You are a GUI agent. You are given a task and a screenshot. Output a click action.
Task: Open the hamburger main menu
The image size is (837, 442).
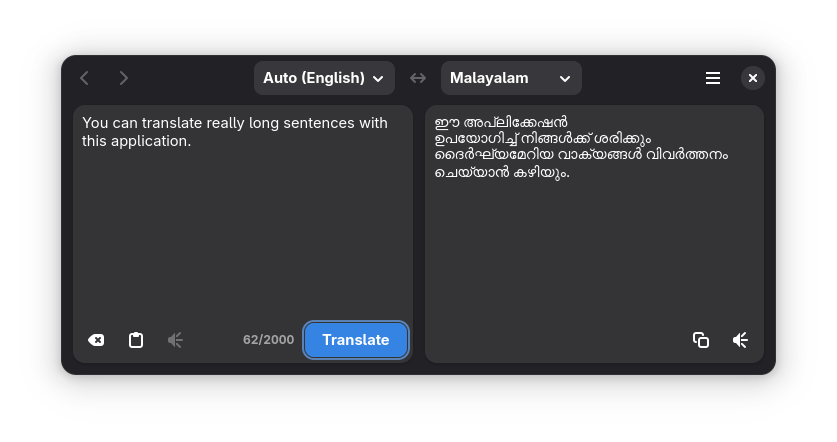coord(713,78)
